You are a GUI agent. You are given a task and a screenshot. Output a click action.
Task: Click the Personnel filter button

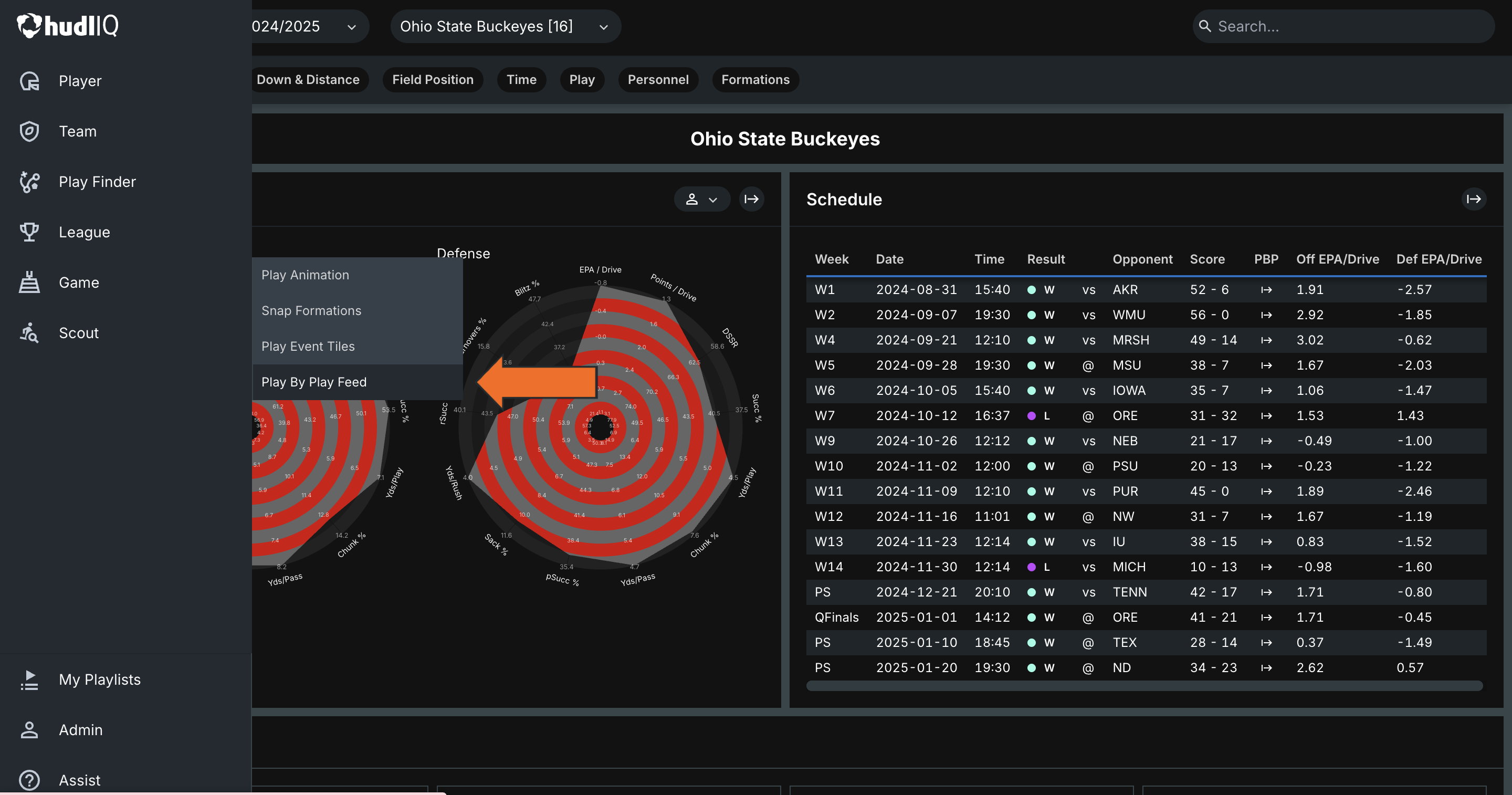coord(657,80)
